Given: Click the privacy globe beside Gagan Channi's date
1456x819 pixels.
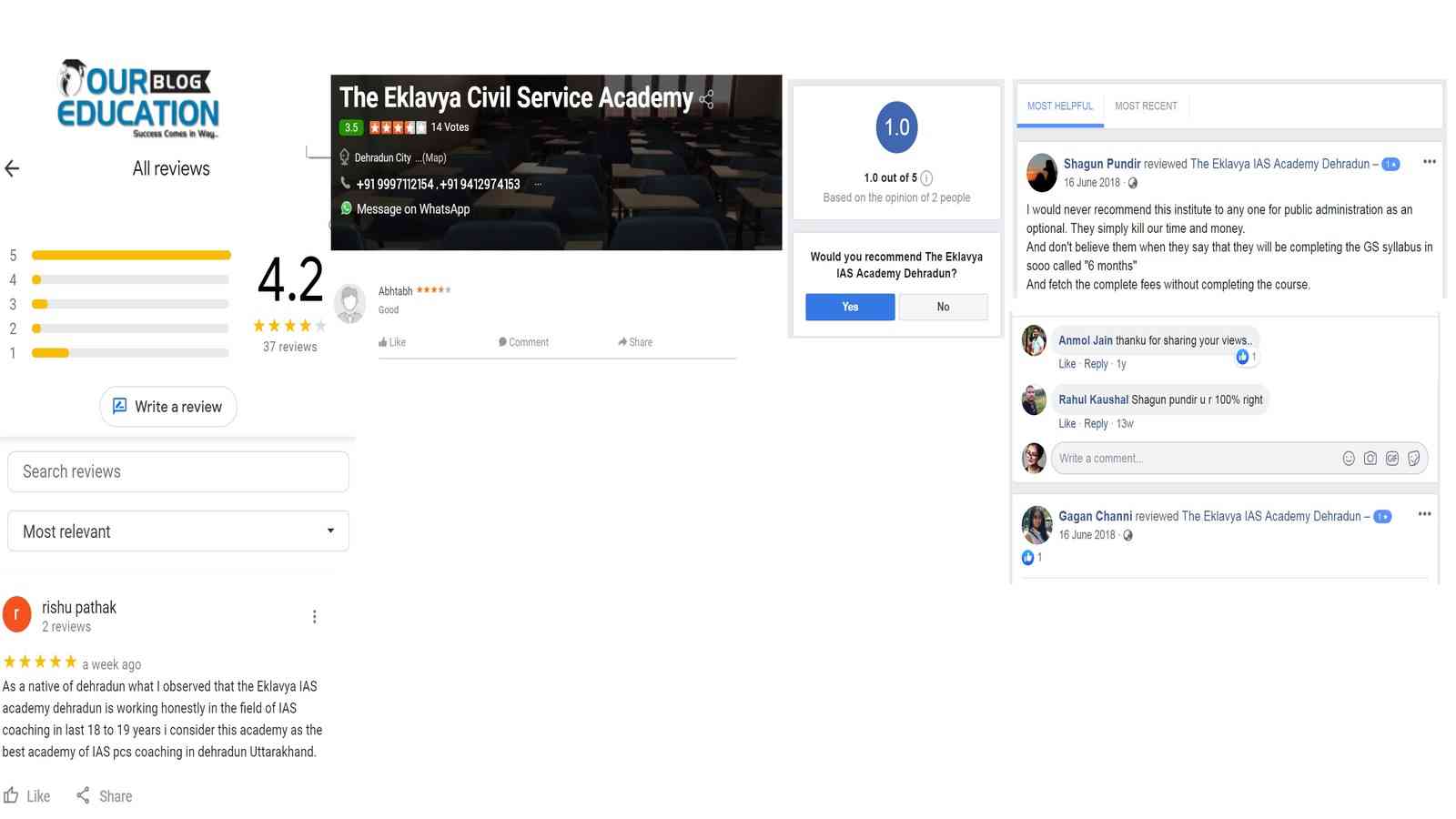Looking at the screenshot, I should pyautogui.click(x=1128, y=536).
